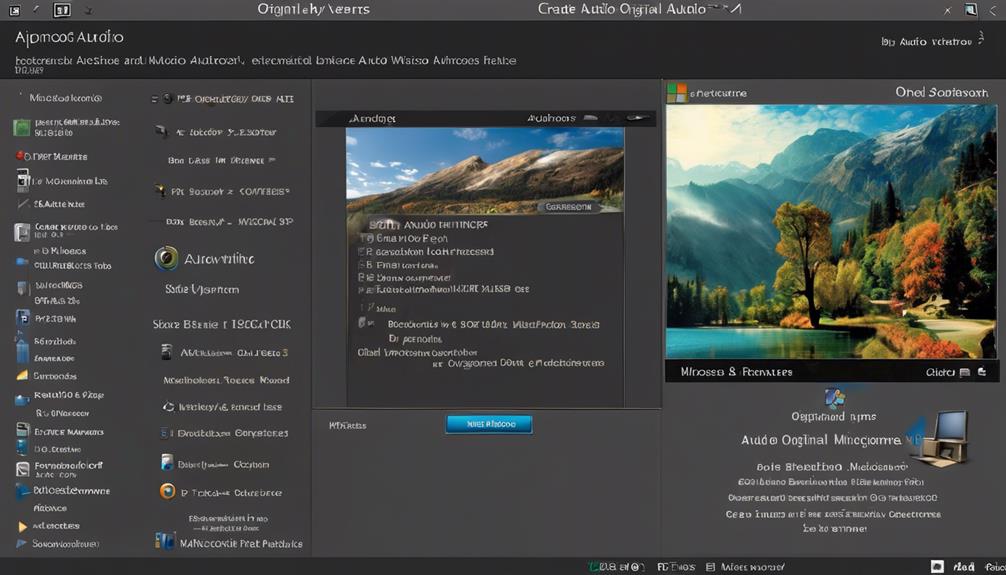Click the highlighted blue button below the center panel
1006x575 pixels.
pyautogui.click(x=489, y=424)
